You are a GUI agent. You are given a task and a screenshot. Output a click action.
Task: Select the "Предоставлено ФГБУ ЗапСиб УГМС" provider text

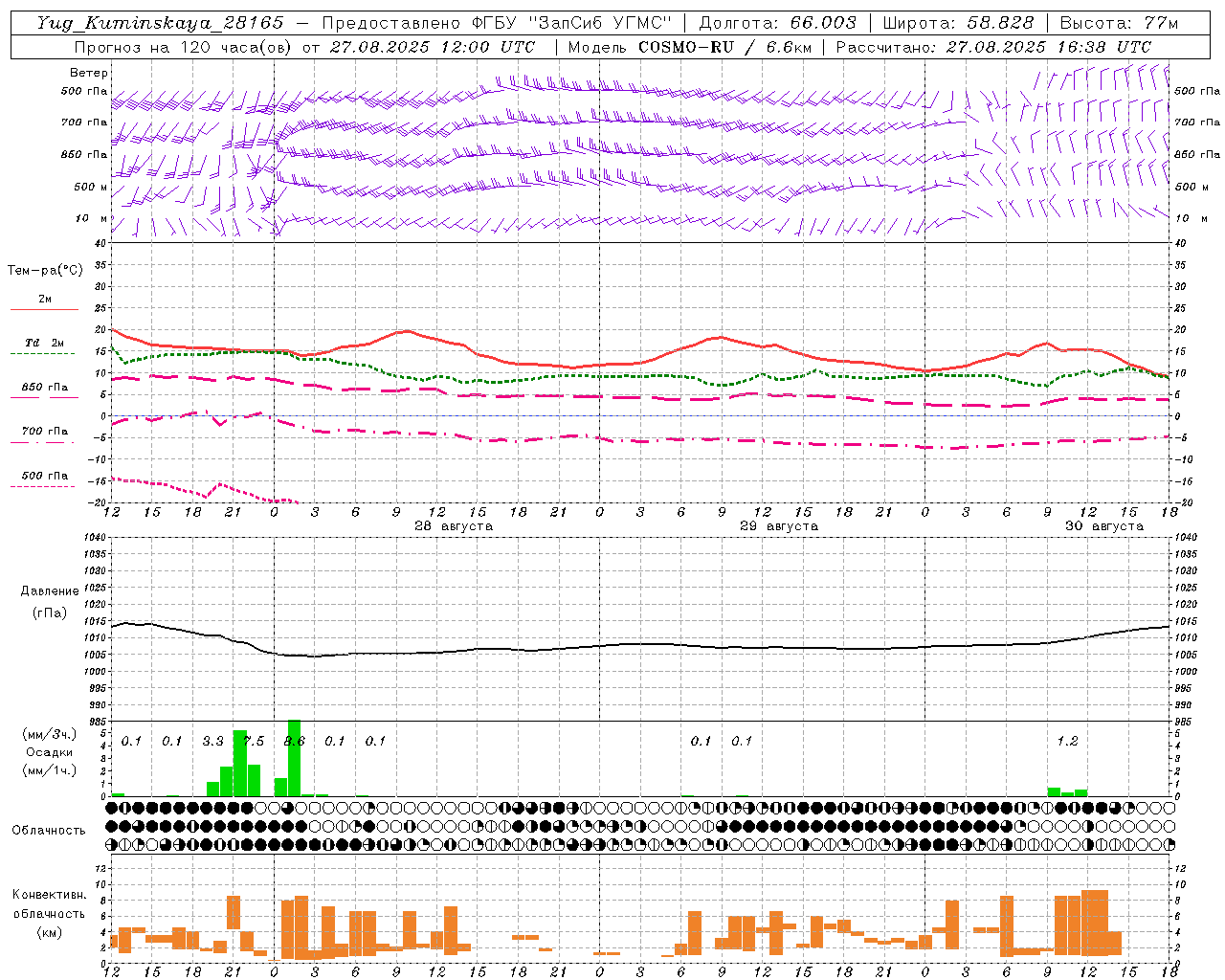click(x=497, y=23)
